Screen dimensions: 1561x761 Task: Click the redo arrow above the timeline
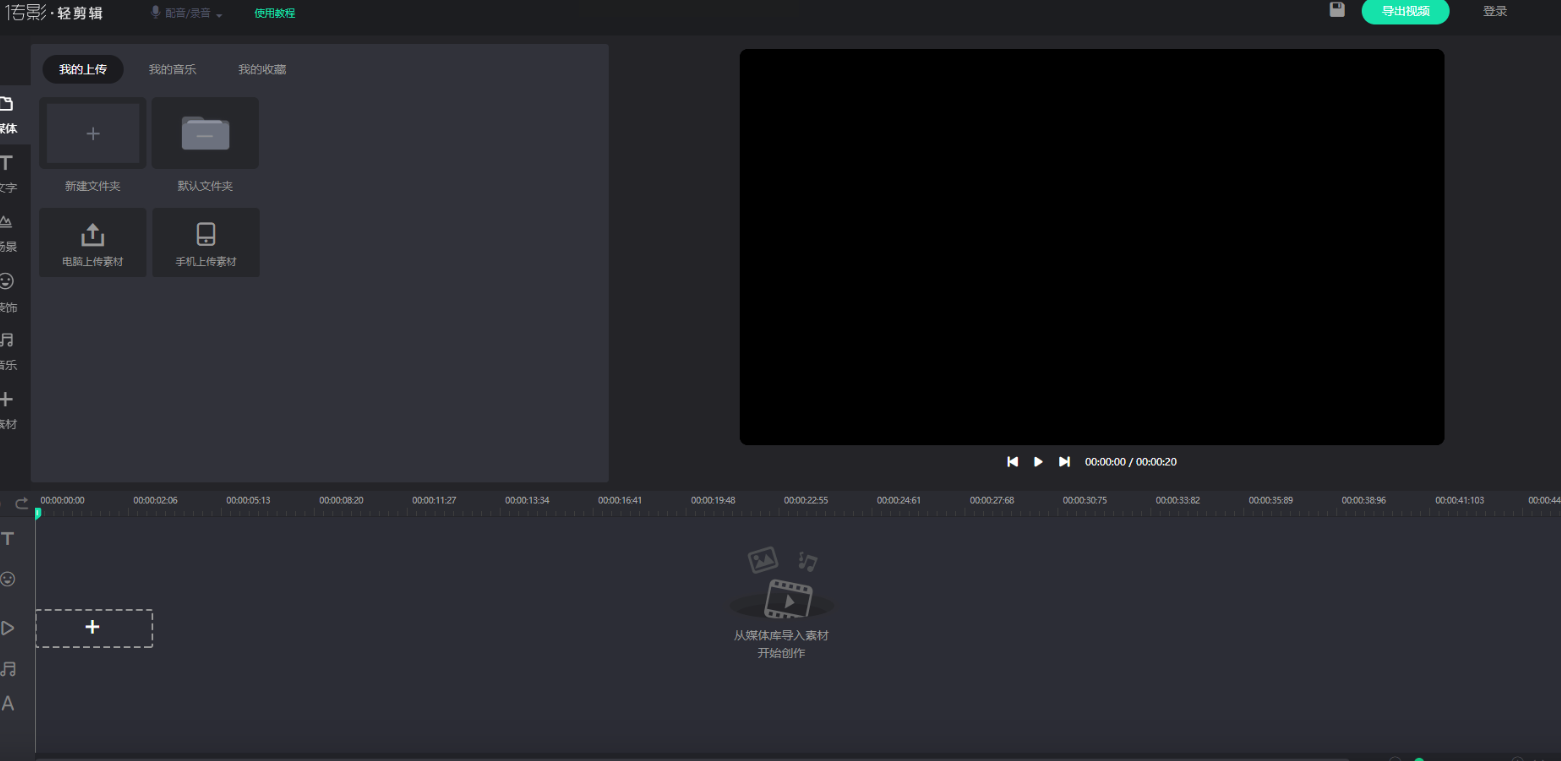pos(22,503)
